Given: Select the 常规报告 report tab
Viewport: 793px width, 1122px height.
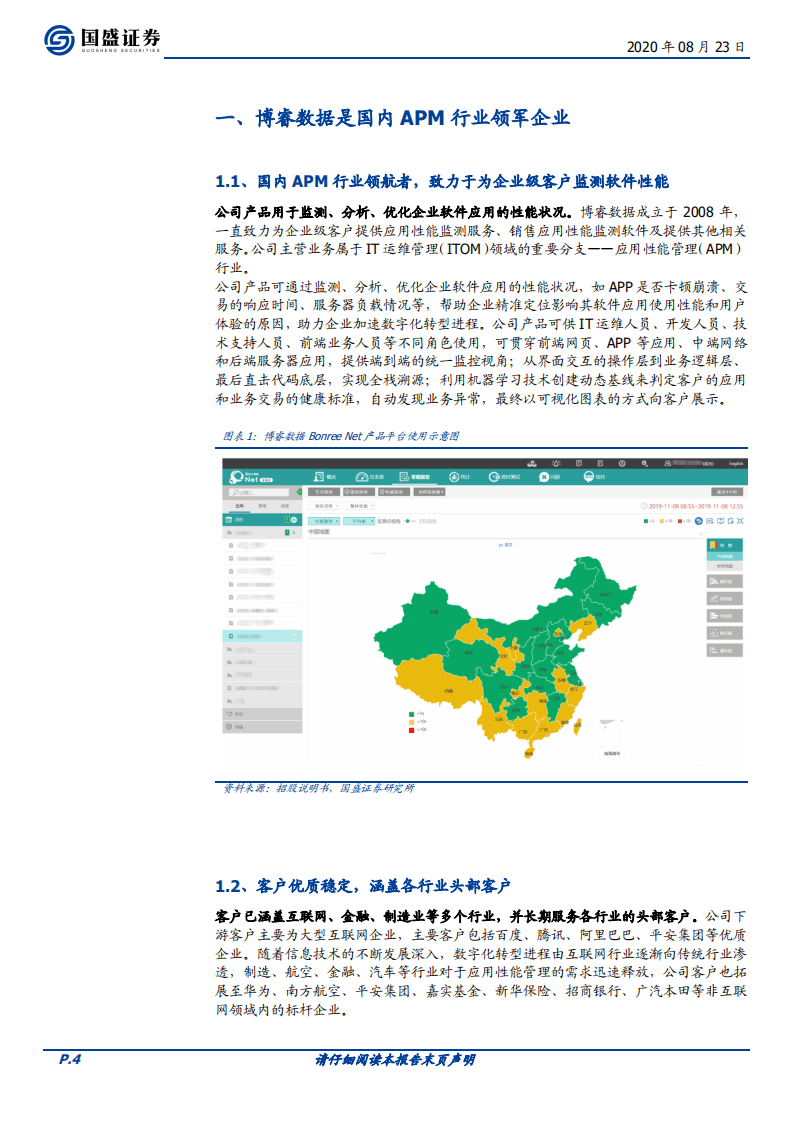Looking at the screenshot, I should point(414,477).
